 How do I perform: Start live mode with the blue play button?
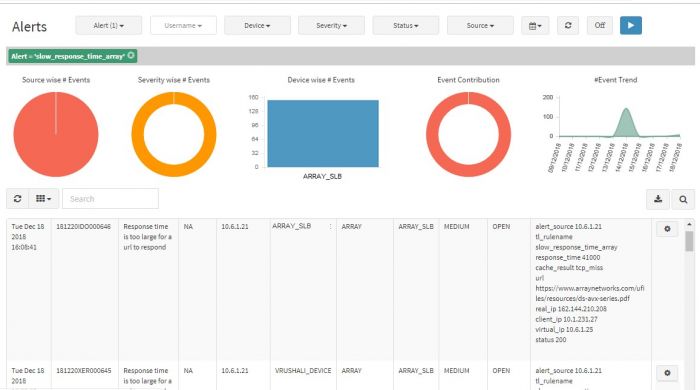[x=630, y=25]
